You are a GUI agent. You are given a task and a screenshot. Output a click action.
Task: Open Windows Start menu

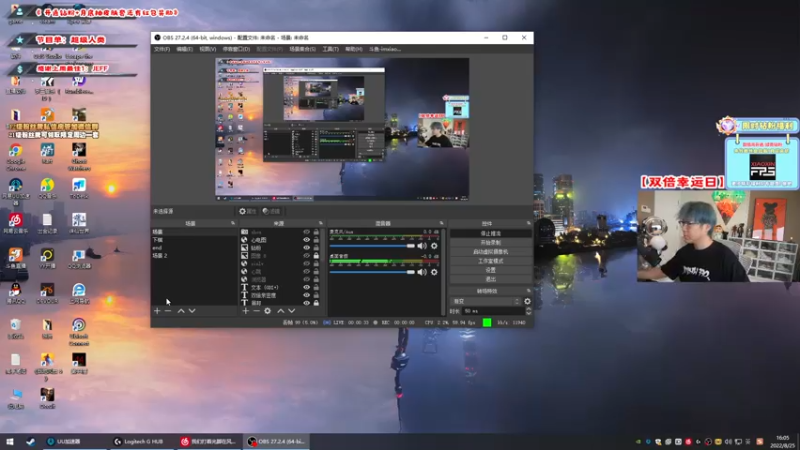click(10, 441)
